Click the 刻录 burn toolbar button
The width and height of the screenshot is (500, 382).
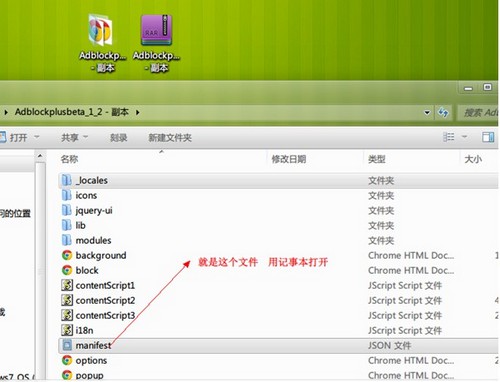119,138
